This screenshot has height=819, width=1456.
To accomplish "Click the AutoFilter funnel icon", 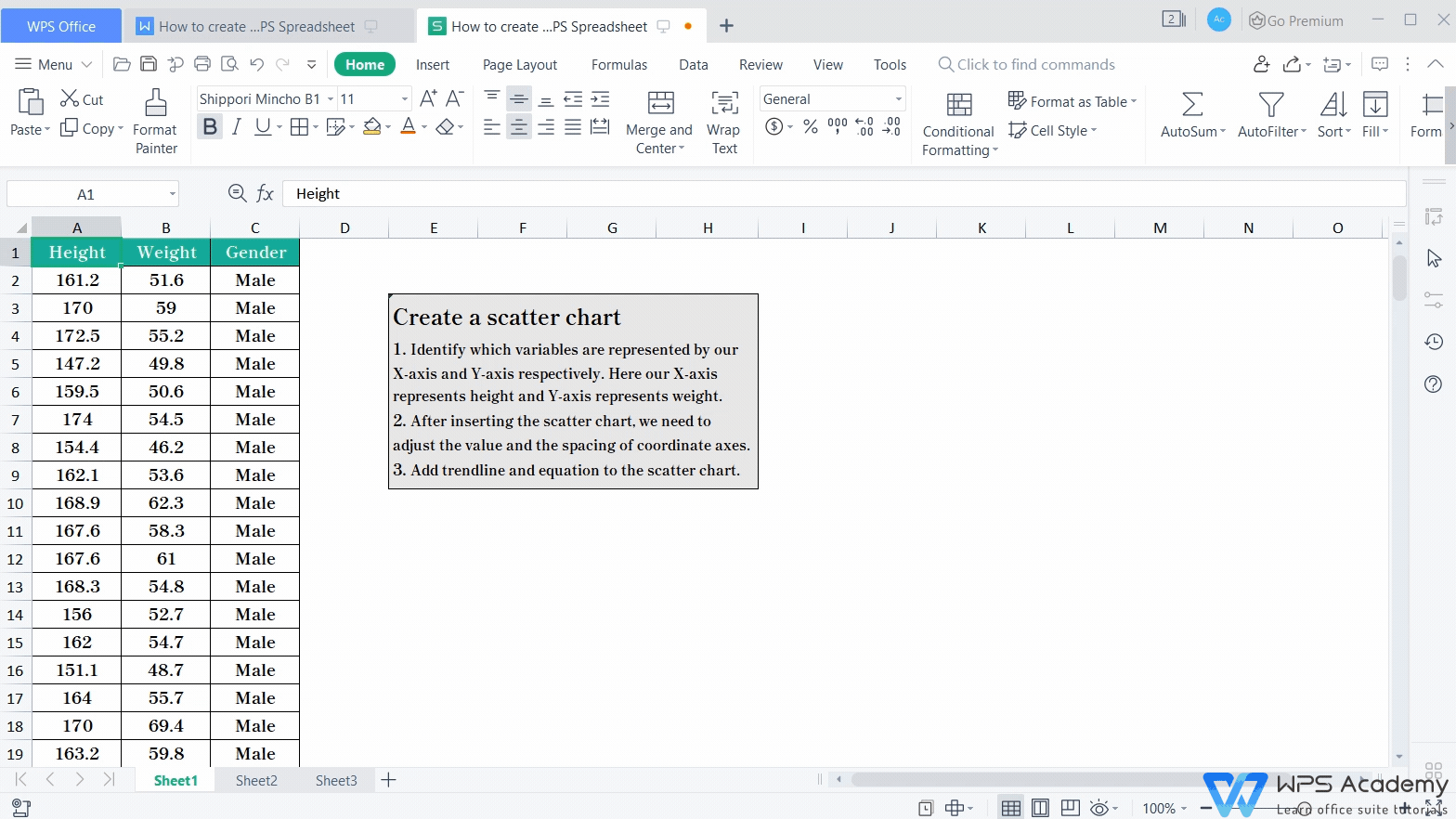I will coord(1270,104).
